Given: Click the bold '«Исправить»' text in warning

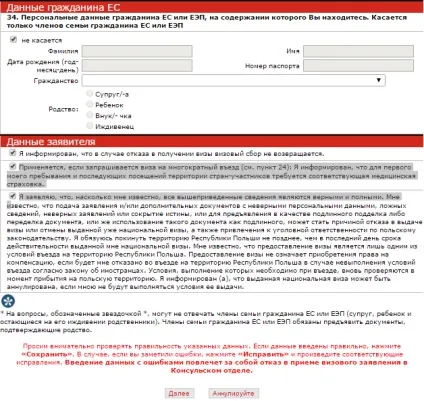Looking at the screenshot, I should (x=264, y=354).
